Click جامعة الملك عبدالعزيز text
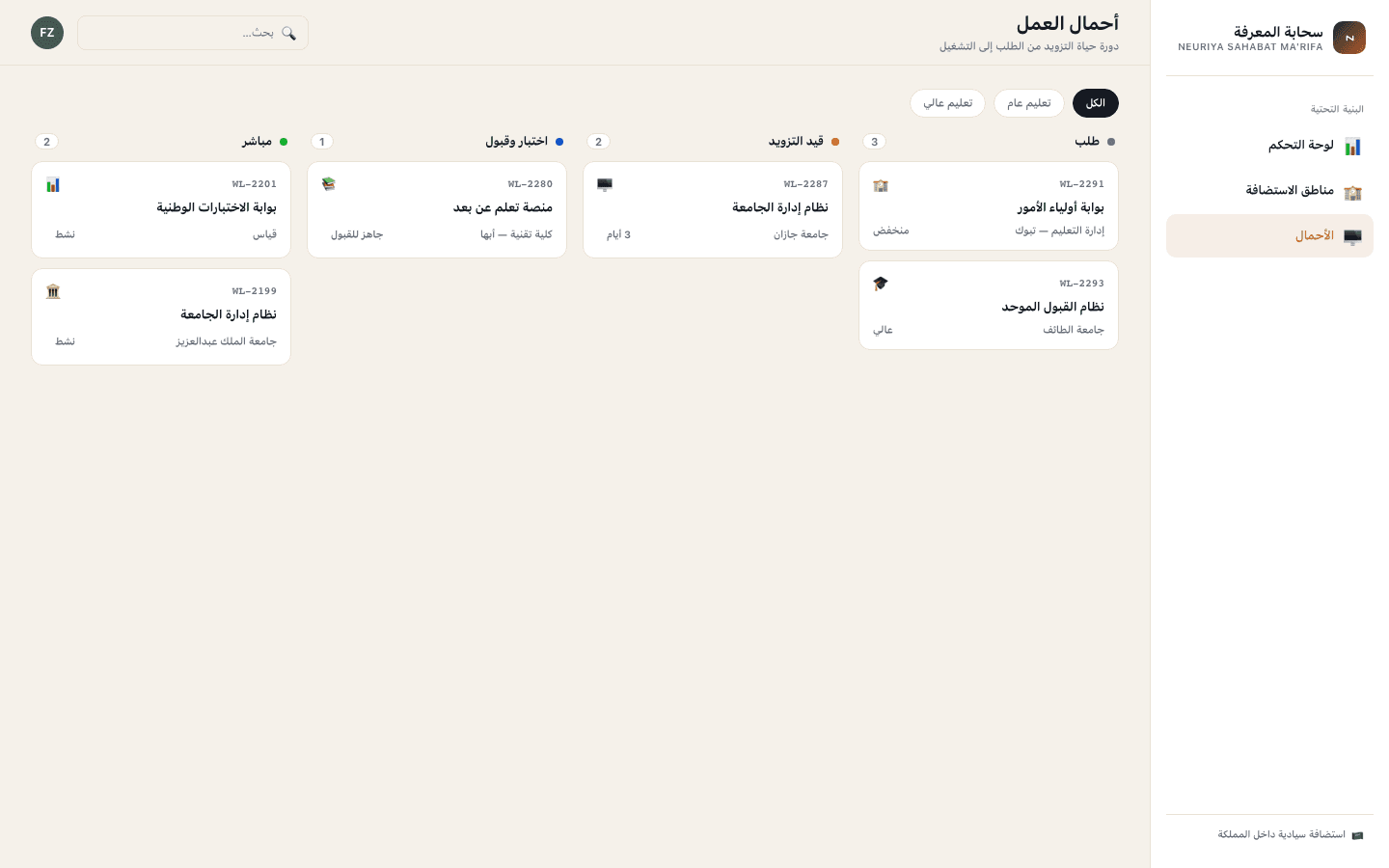 (226, 341)
